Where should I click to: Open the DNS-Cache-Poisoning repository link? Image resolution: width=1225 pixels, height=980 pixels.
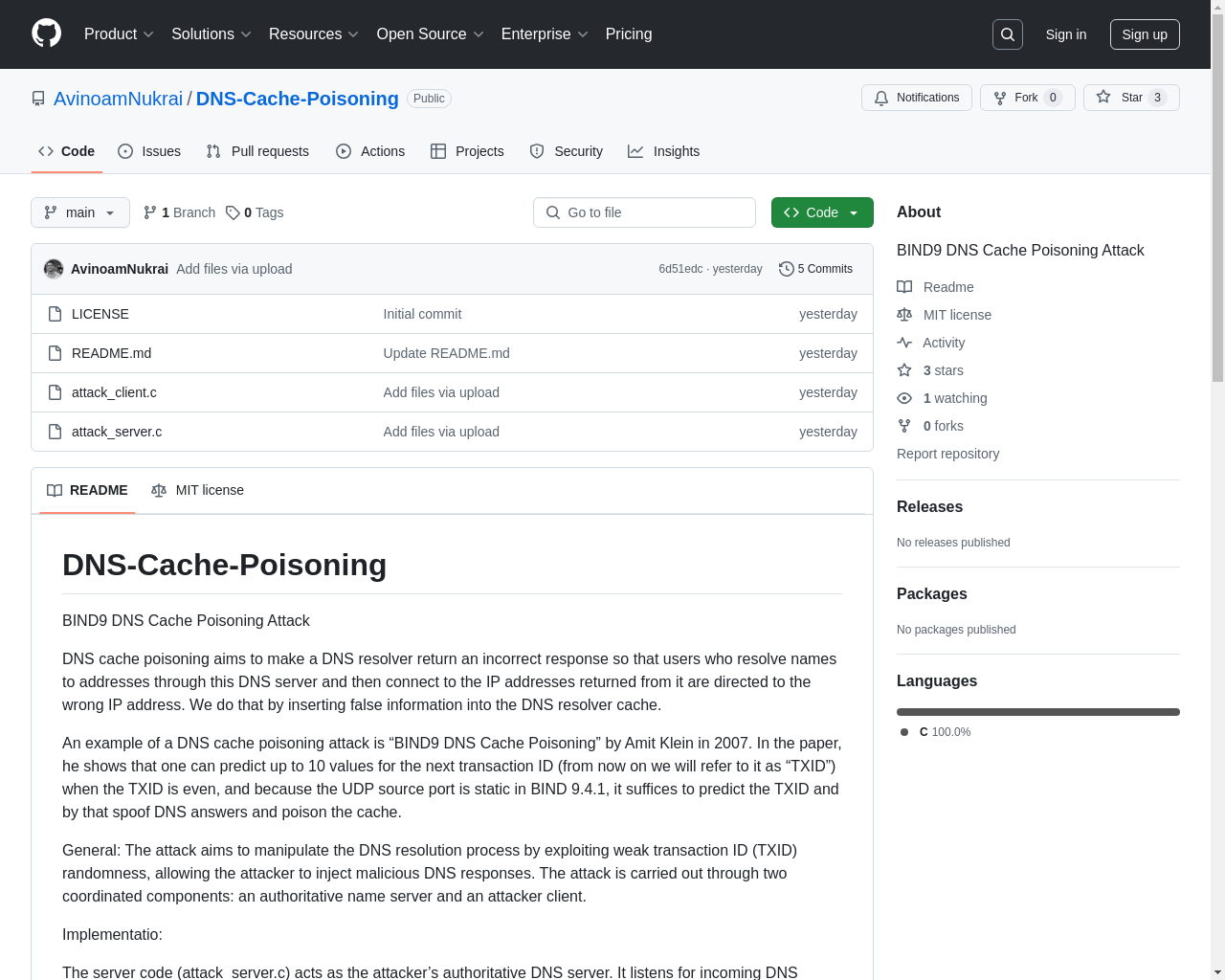(298, 99)
